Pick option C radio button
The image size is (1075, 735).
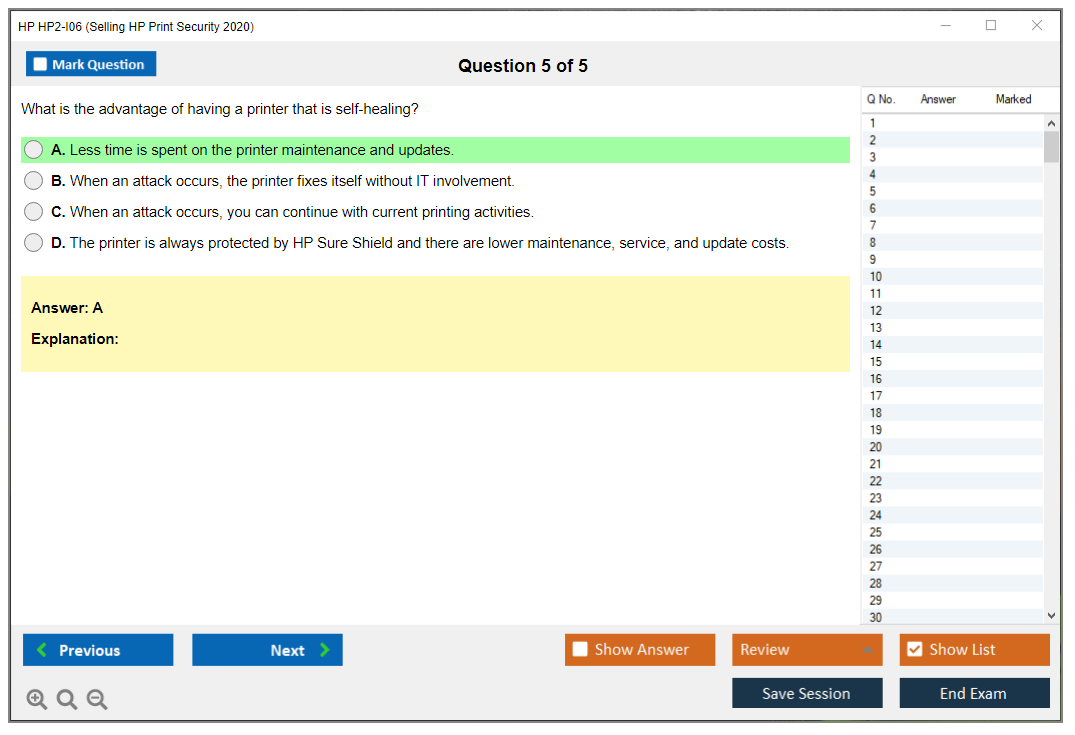[34, 212]
